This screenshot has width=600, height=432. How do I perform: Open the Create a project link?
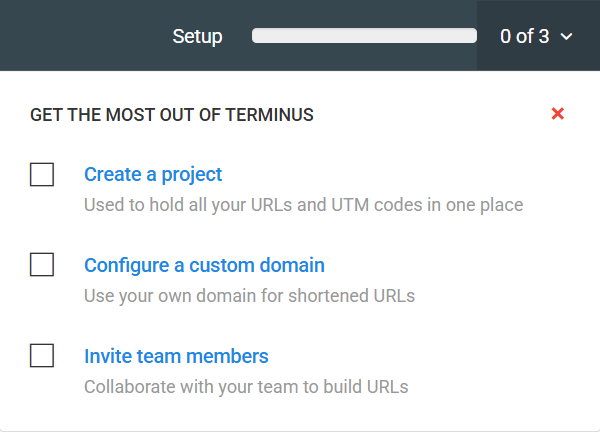(153, 174)
